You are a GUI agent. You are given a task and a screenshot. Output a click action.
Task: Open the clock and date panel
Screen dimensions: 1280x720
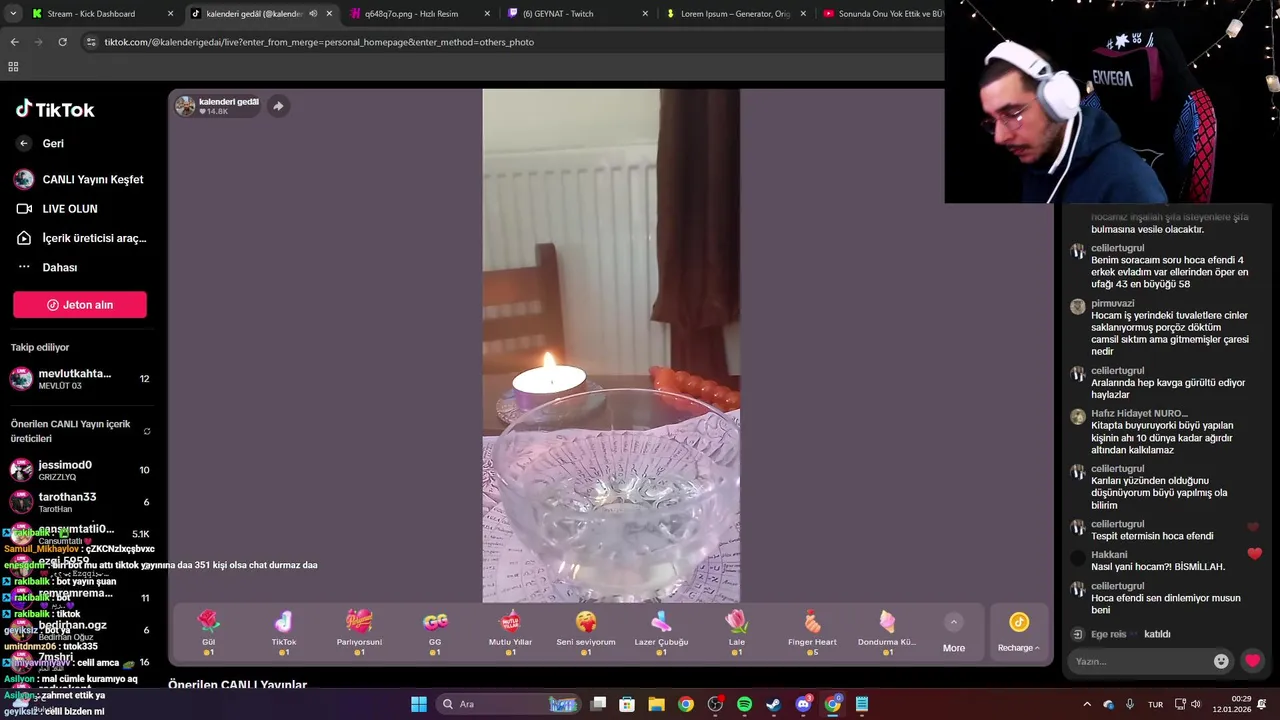[1230, 704]
